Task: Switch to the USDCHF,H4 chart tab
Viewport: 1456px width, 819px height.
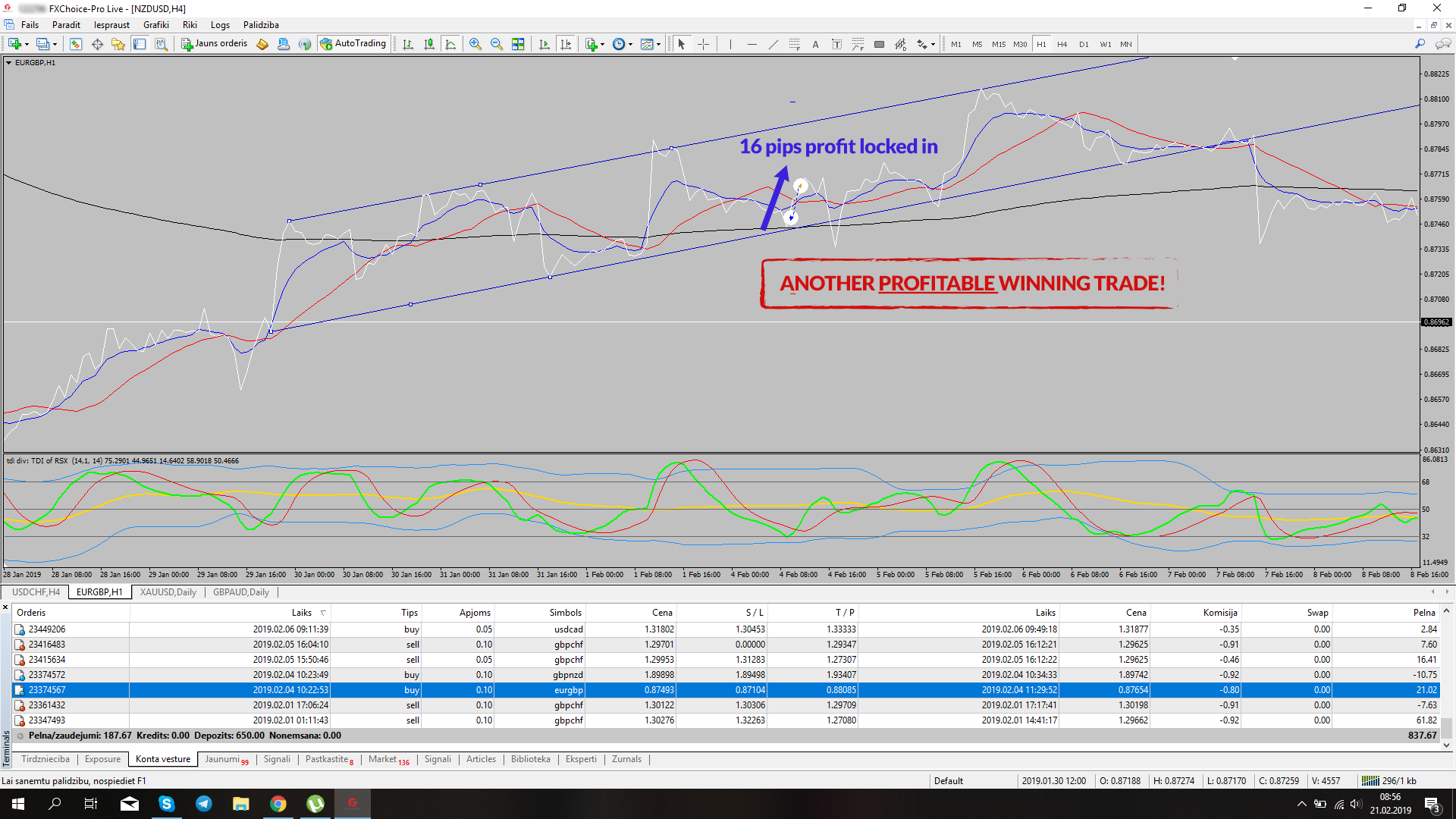Action: [x=36, y=592]
